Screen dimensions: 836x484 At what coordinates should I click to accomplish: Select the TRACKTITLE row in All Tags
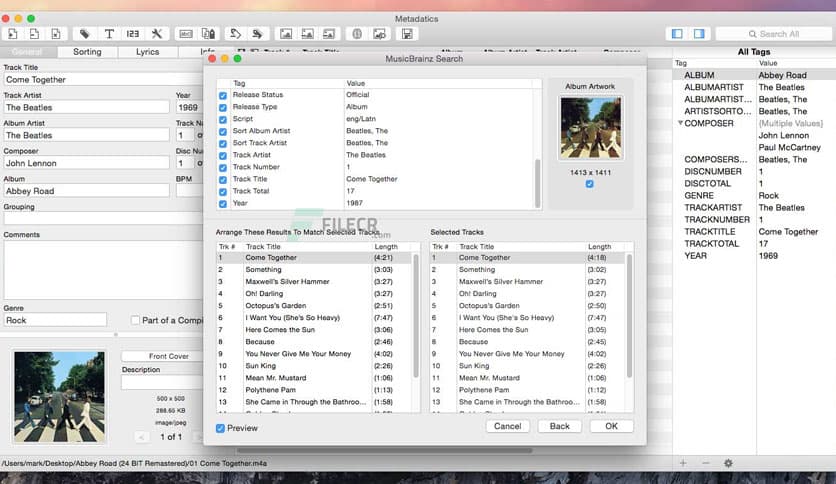754,232
